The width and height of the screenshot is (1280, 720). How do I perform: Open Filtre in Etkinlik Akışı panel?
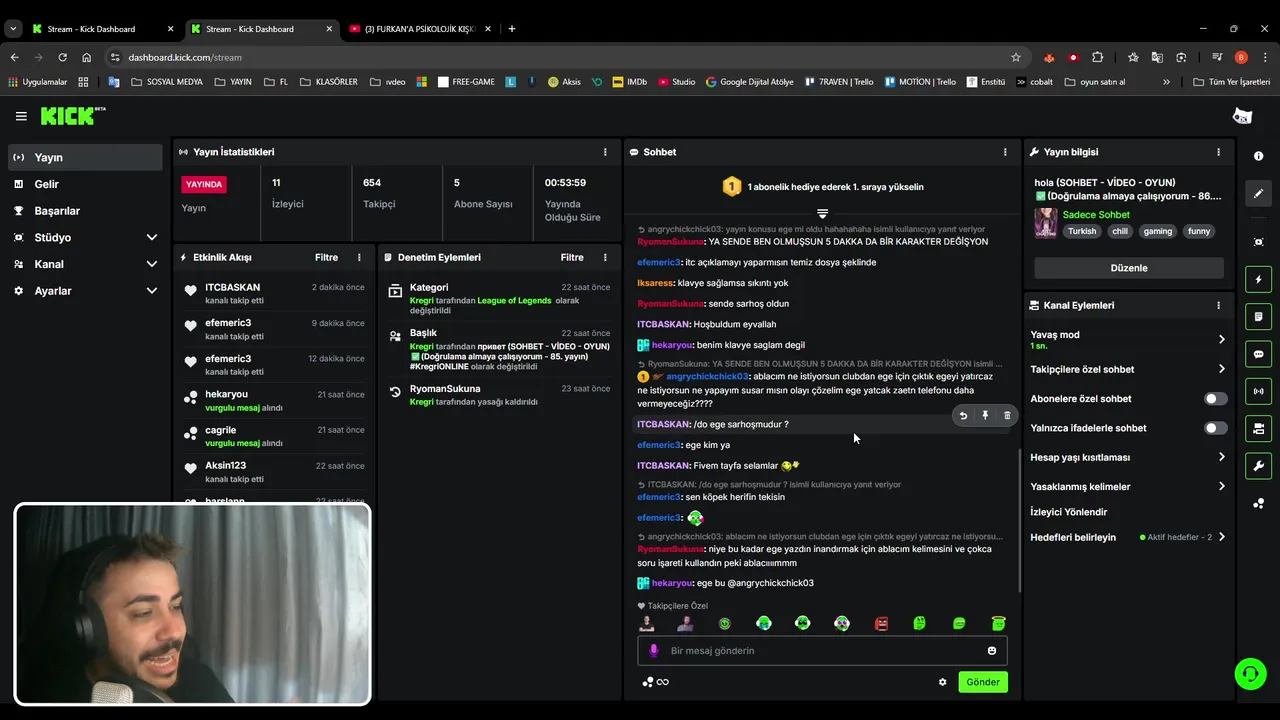(x=326, y=257)
